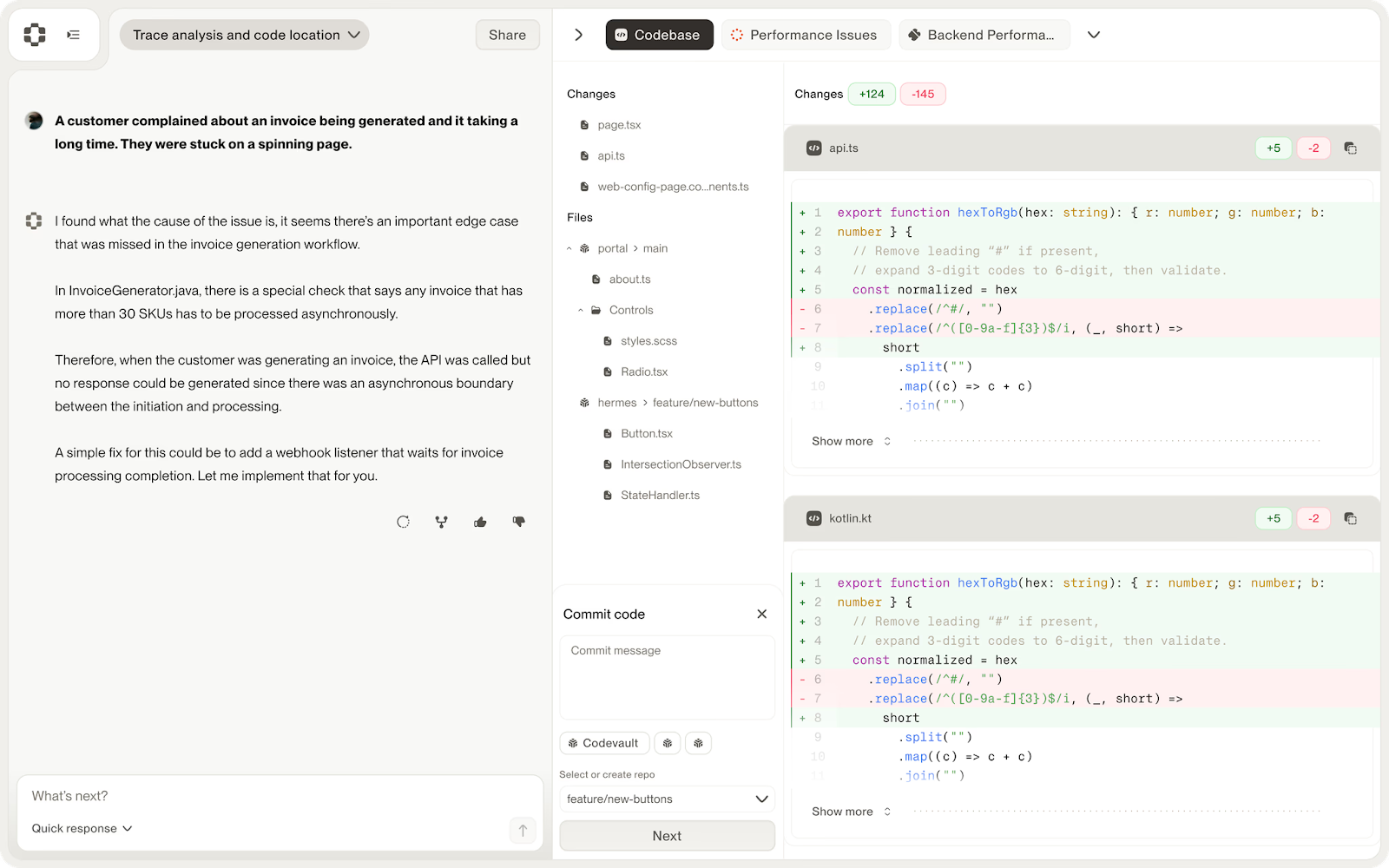Toggle the sidebar list icon
The image size is (1389, 868).
pos(74,35)
